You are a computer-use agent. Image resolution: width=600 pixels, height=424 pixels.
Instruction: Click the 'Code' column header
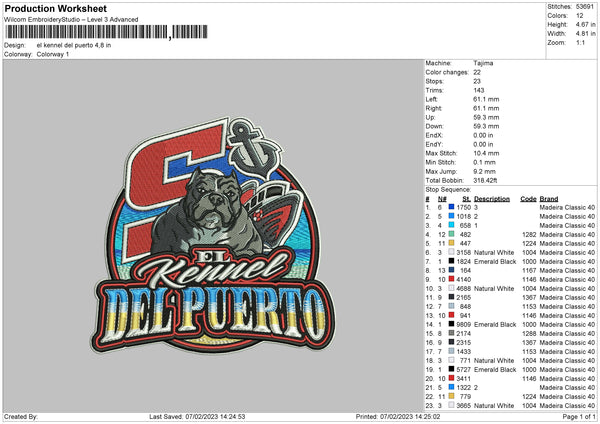pyautogui.click(x=528, y=199)
